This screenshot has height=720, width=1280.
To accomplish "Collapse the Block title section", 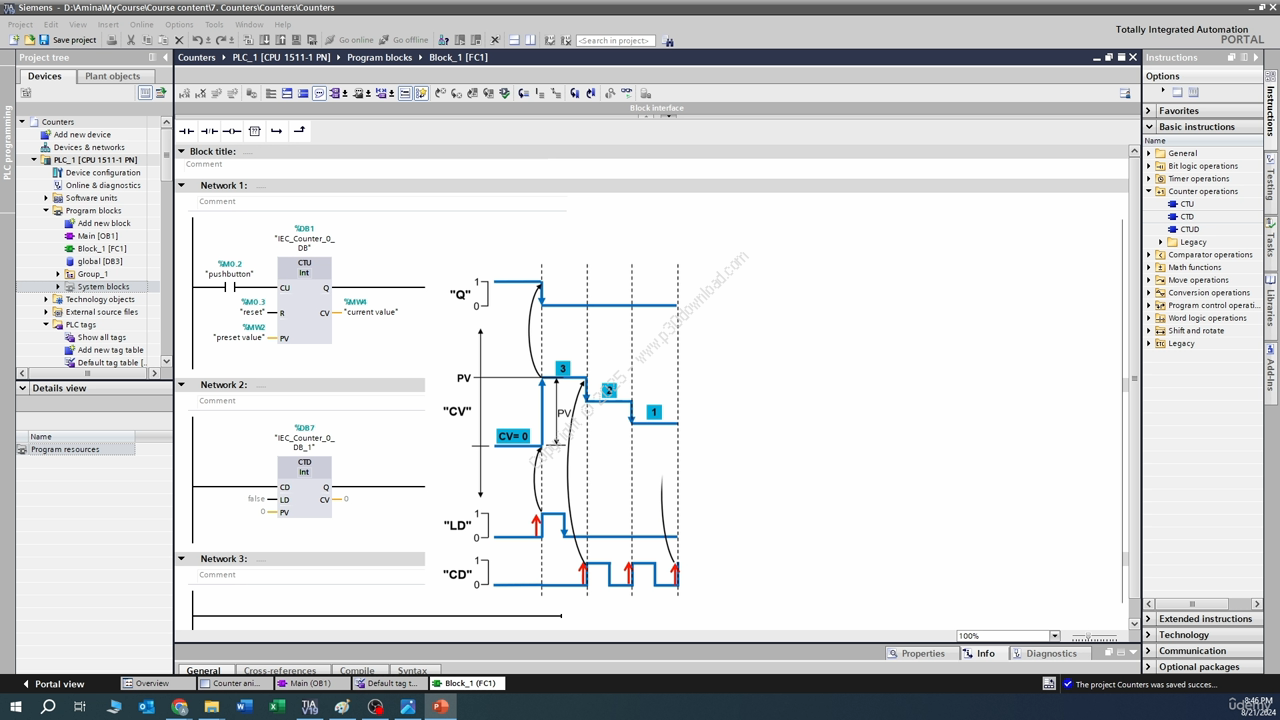I will (182, 151).
